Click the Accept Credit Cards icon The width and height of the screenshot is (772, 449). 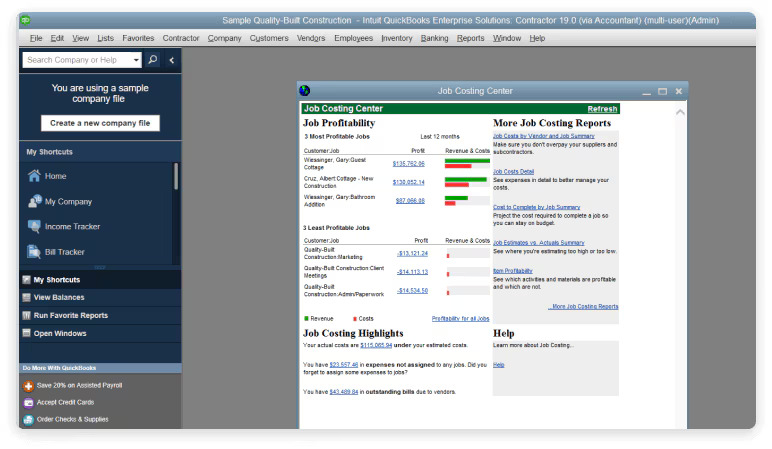point(29,403)
